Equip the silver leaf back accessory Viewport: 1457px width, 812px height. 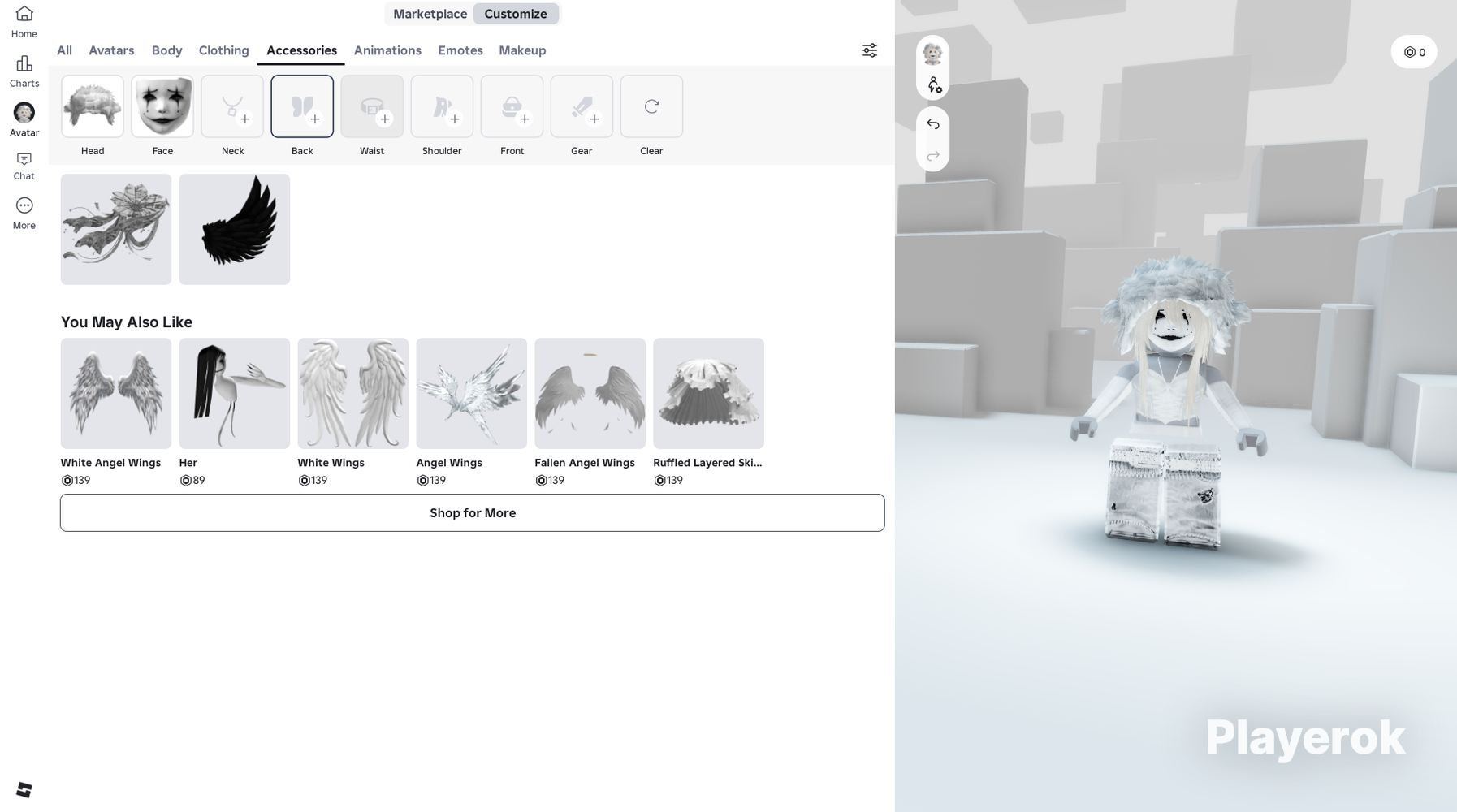click(116, 229)
